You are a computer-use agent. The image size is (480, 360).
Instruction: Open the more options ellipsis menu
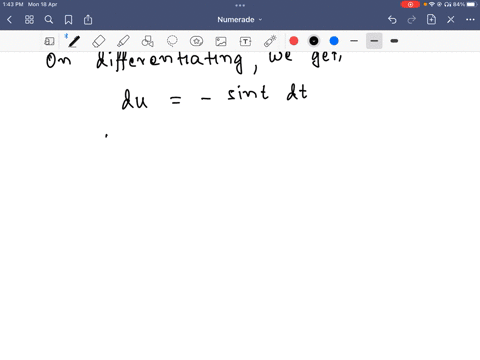[470, 20]
